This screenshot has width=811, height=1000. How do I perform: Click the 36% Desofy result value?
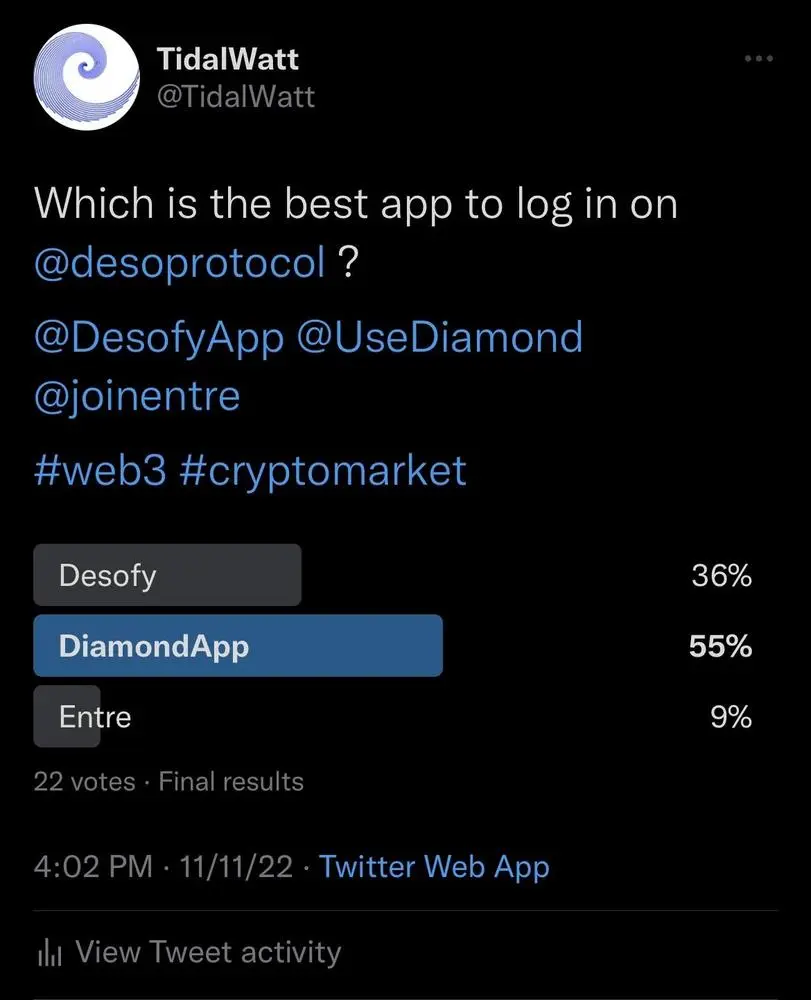(x=720, y=576)
